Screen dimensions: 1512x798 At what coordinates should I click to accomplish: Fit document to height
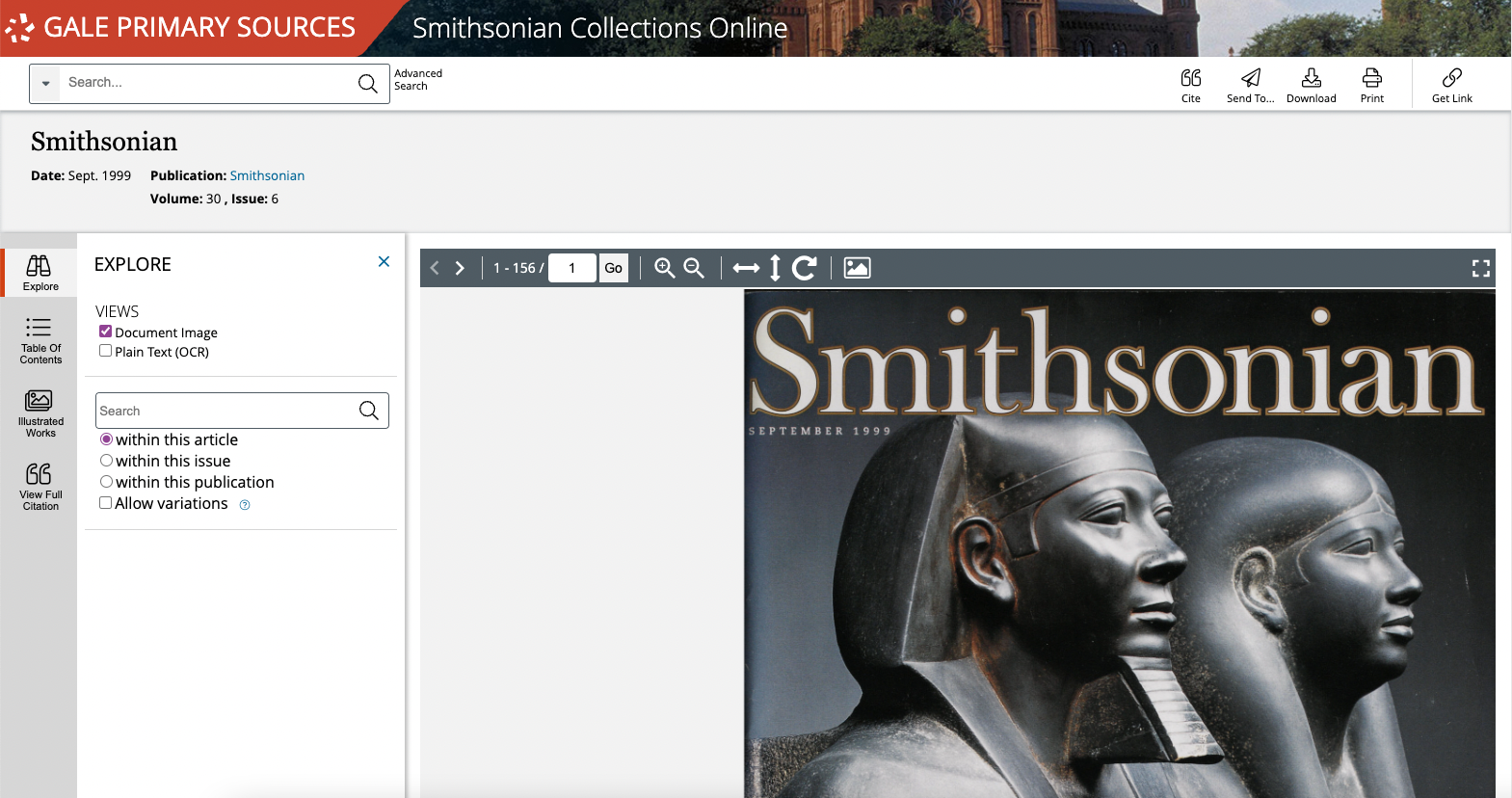point(775,268)
